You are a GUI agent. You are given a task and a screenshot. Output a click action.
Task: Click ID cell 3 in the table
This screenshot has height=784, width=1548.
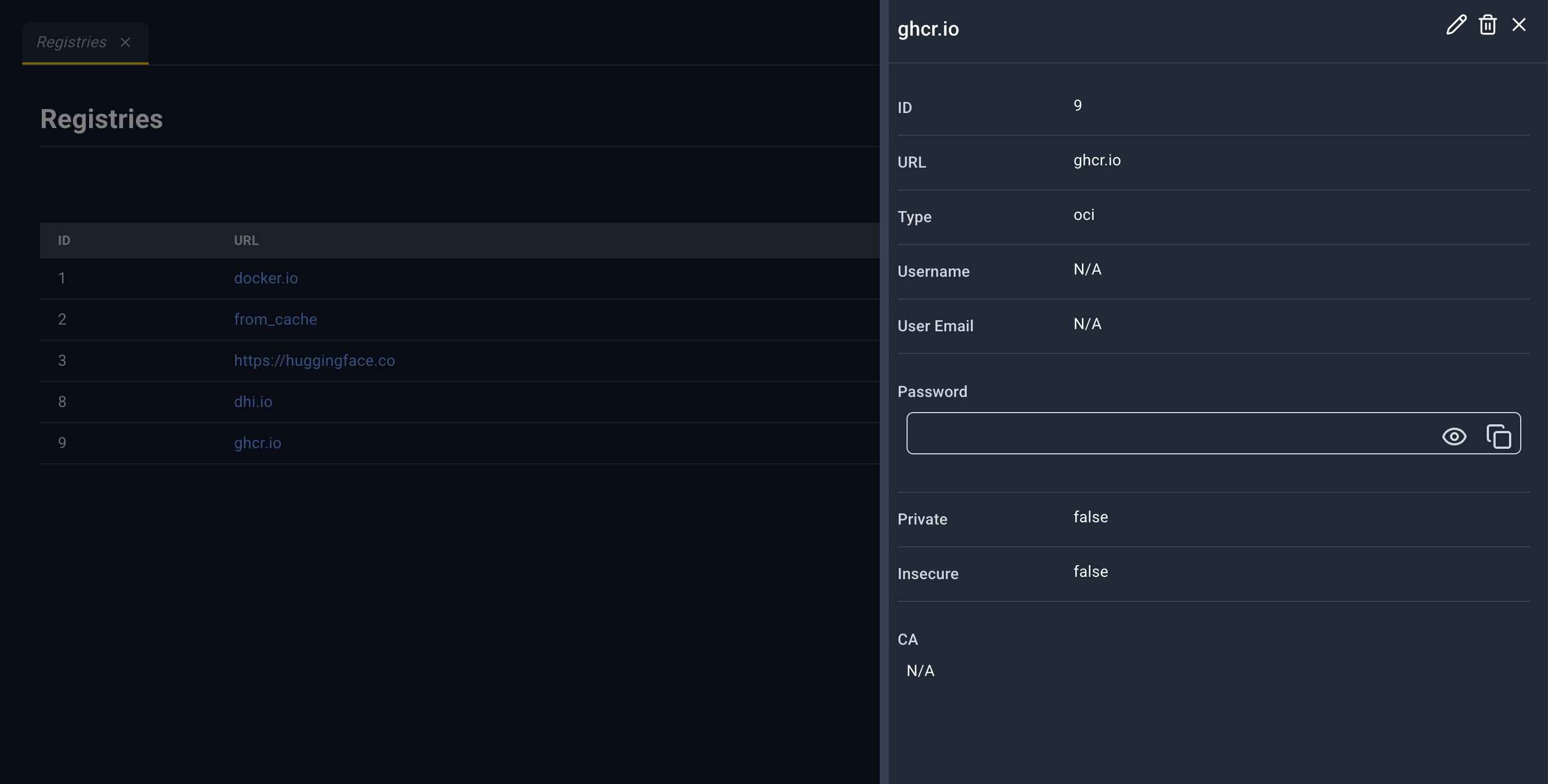62,360
